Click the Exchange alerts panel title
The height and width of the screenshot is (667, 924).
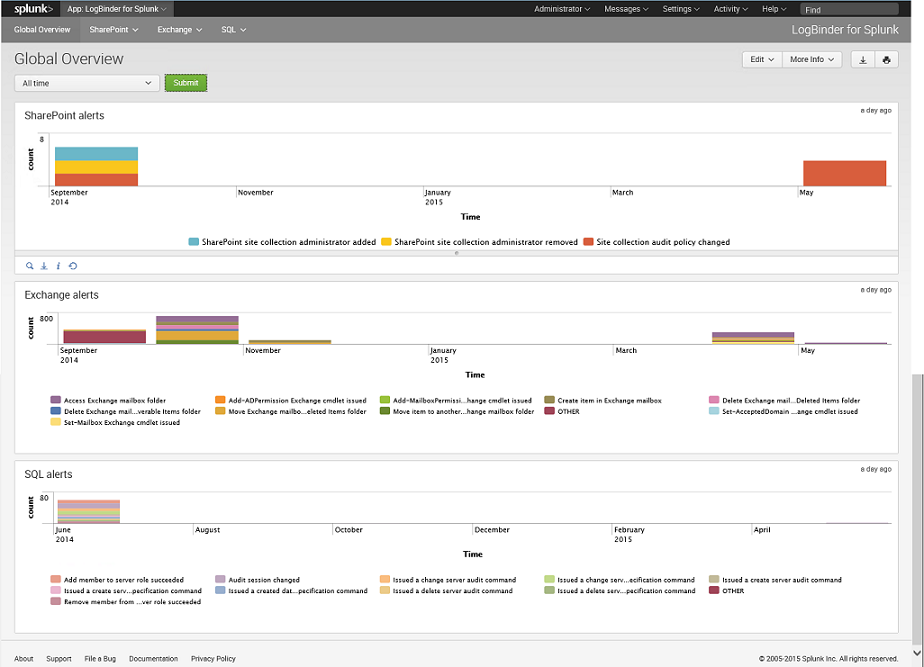coord(61,295)
